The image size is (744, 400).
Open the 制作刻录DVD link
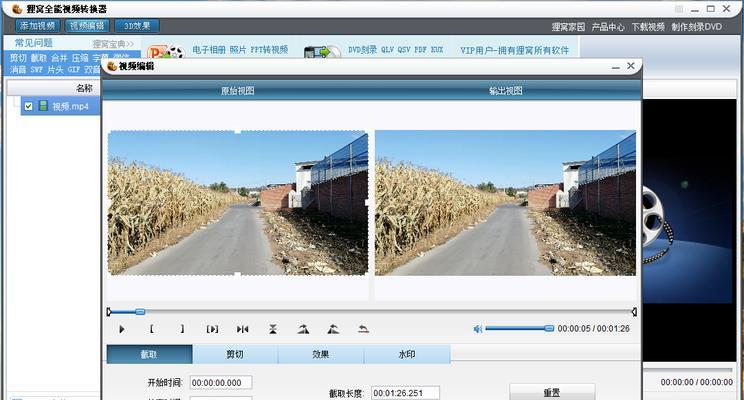click(x=697, y=27)
